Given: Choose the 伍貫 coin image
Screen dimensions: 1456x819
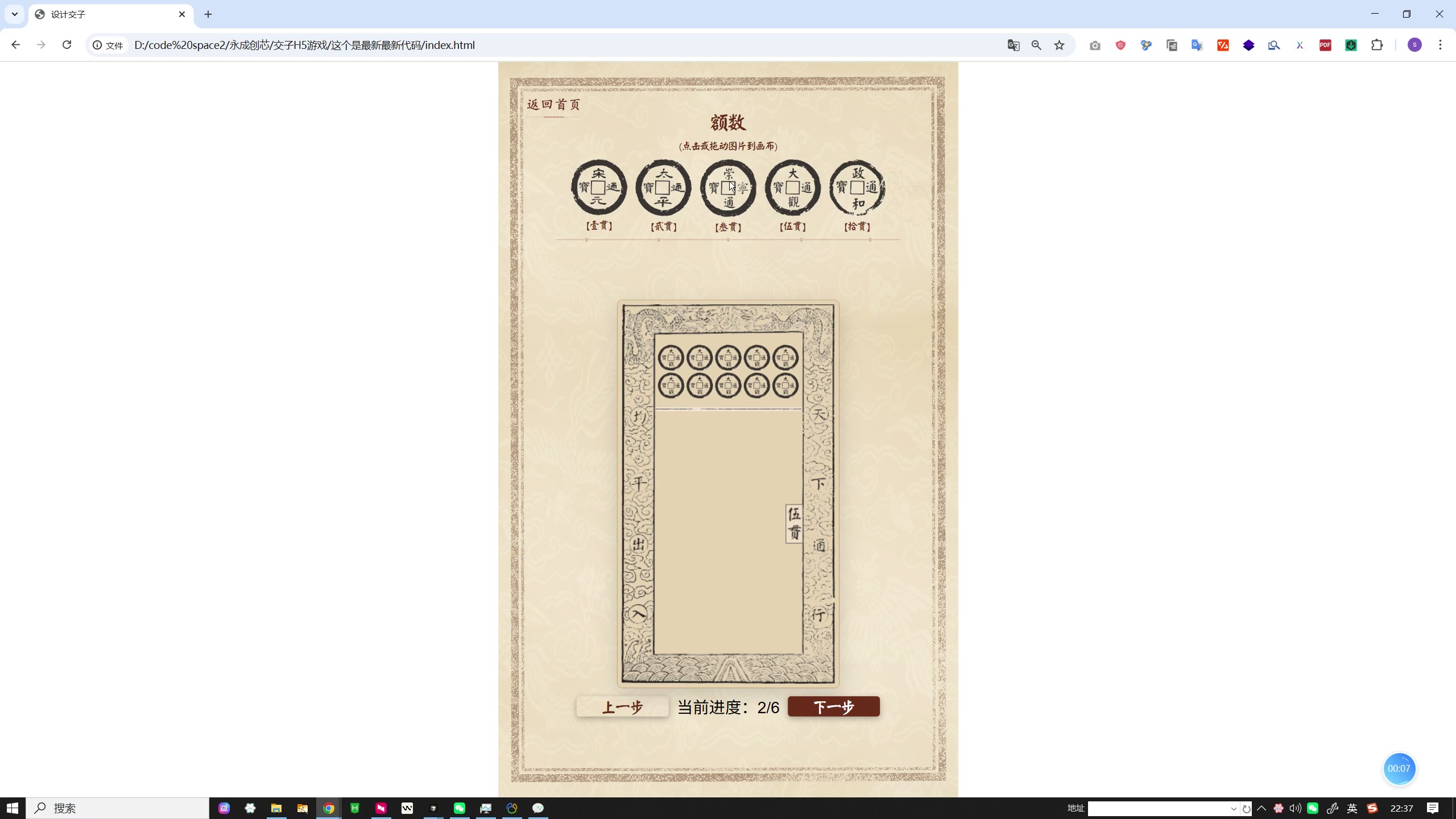Looking at the screenshot, I should point(792,188).
